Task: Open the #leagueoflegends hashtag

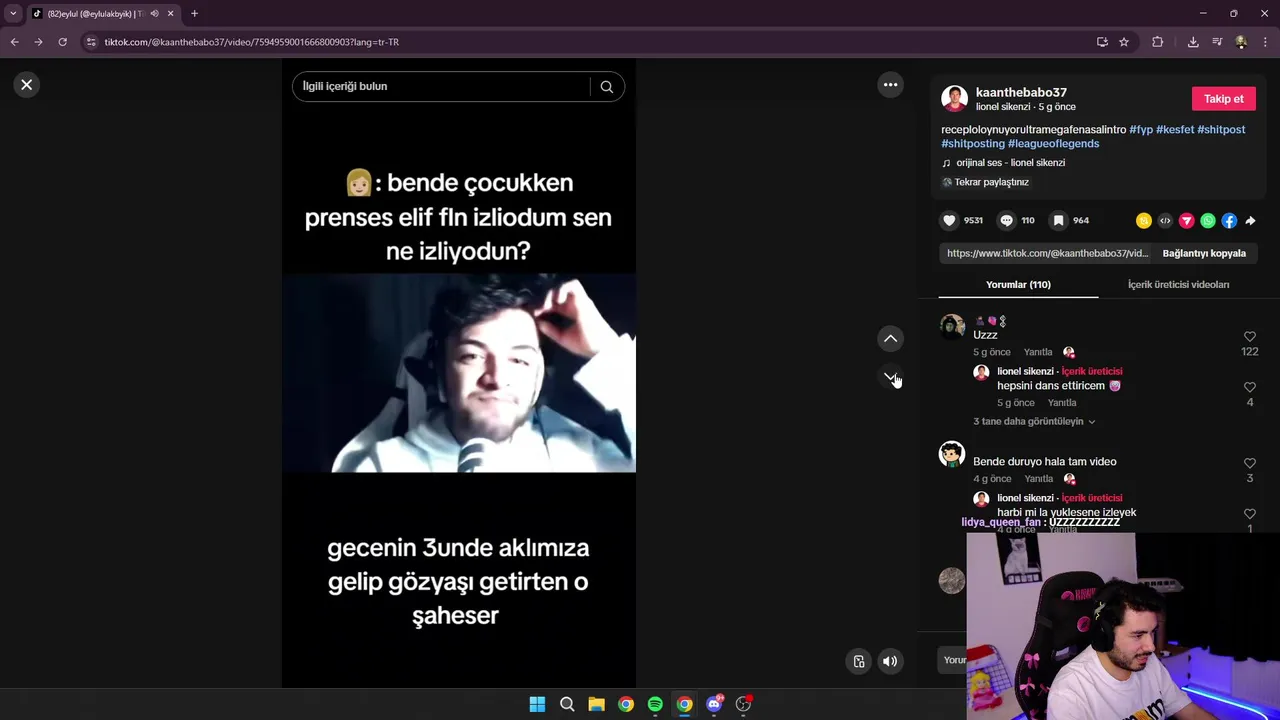Action: point(1053,144)
